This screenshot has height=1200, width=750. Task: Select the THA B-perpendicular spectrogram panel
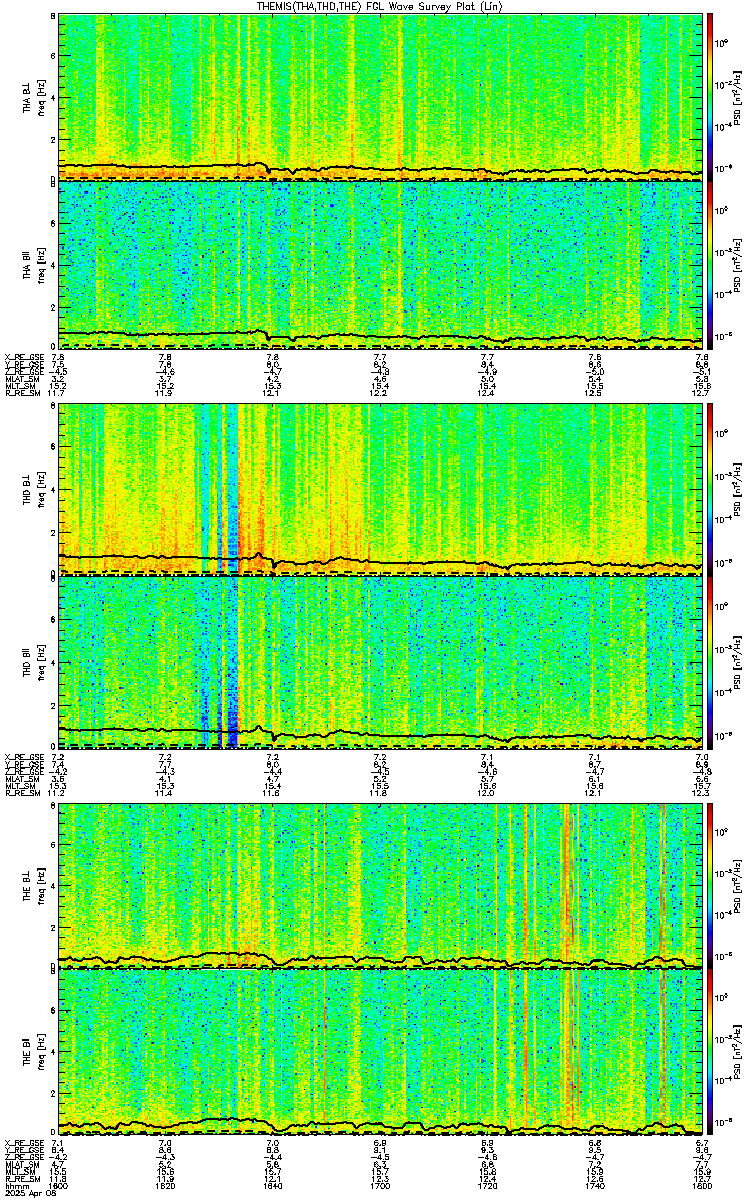(380, 96)
